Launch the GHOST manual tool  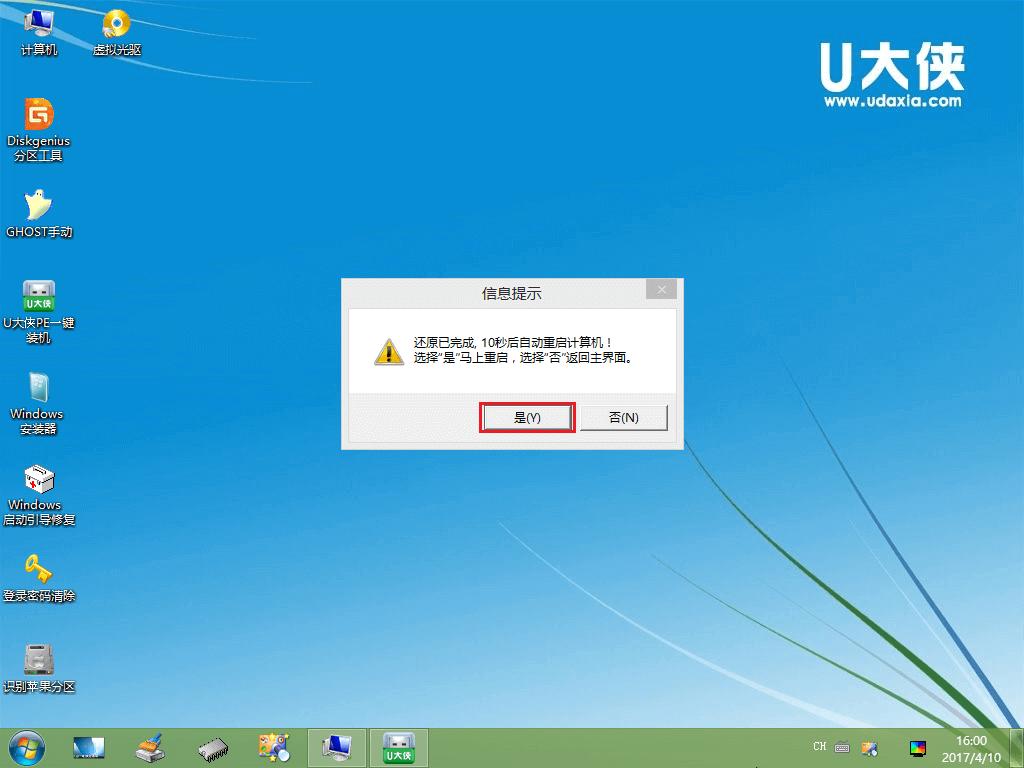[38, 205]
